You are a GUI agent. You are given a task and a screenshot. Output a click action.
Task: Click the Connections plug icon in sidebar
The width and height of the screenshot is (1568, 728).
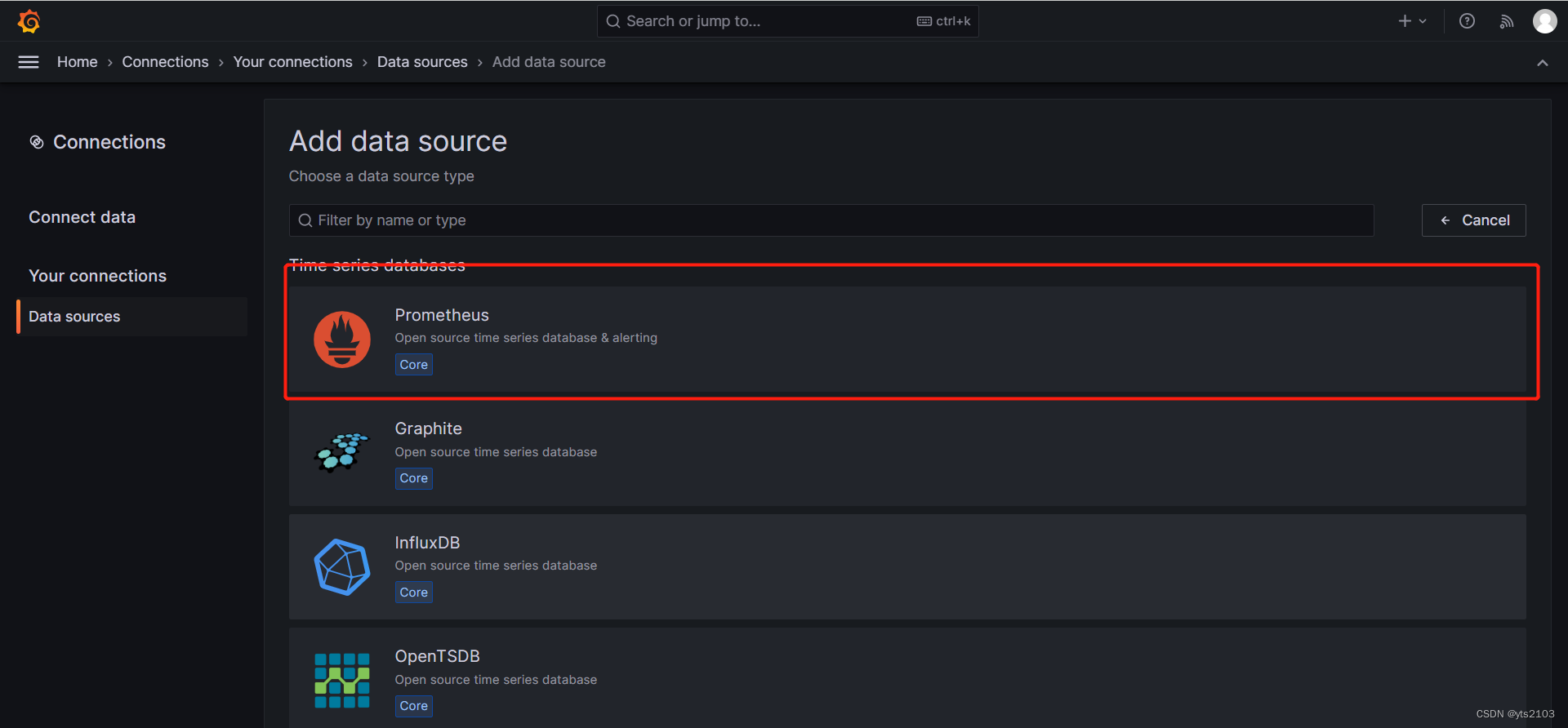click(x=37, y=142)
